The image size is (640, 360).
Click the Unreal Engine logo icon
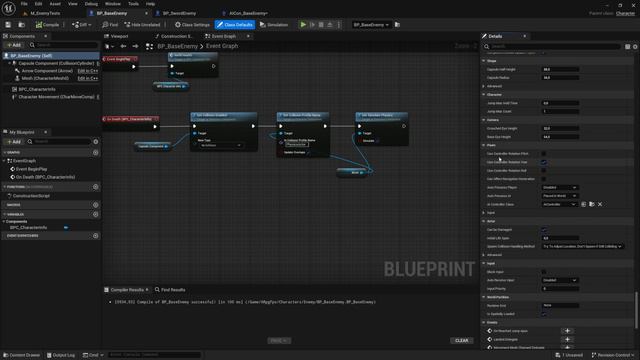pyautogui.click(x=8, y=8)
